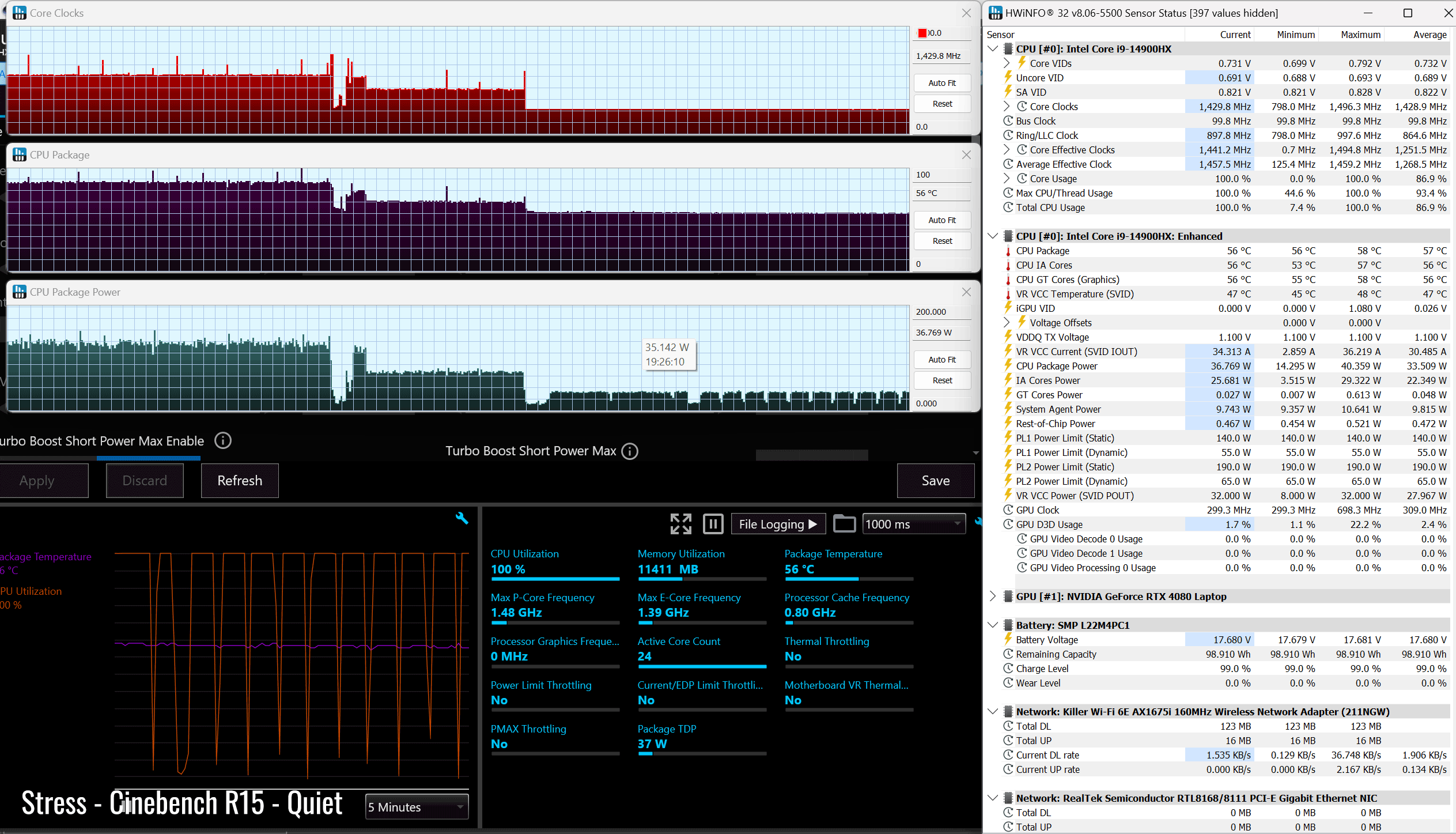Screen dimensions: 1456x834
Task: Click Auto Fit in CPU Package graph
Action: coord(942,220)
